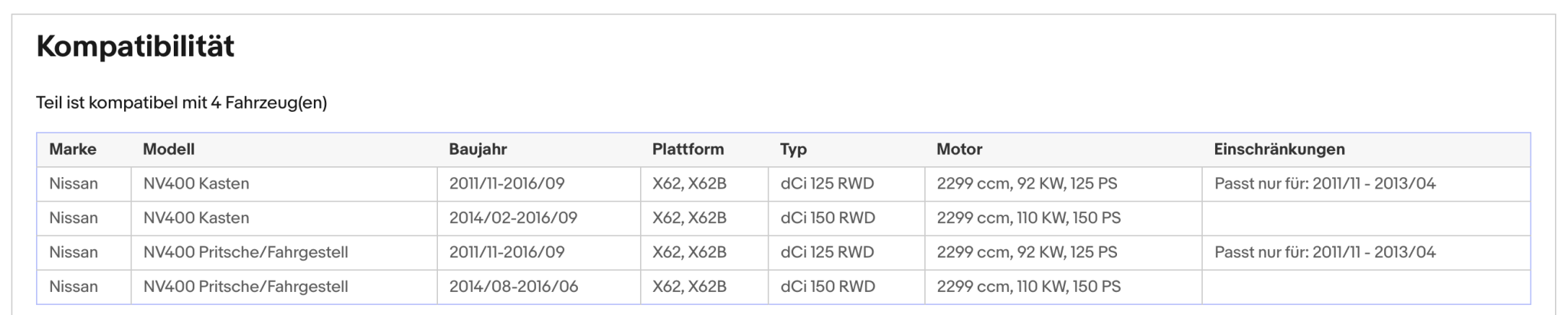Click first row 'Passt nur für' restriction
Image resolution: width=1568 pixels, height=315 pixels.
coord(1325,184)
